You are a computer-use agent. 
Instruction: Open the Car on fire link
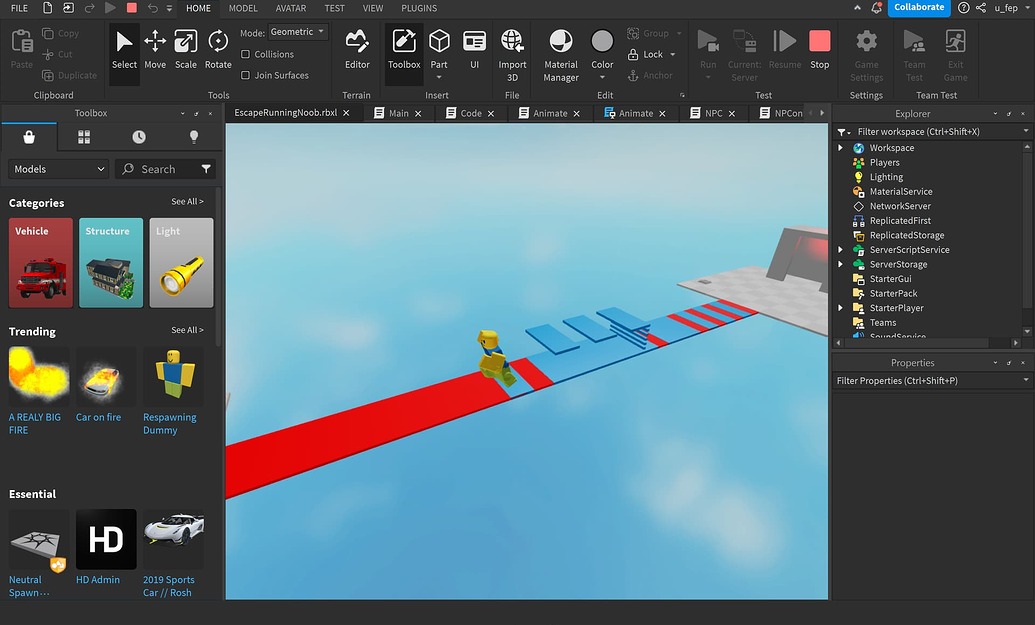click(x=98, y=417)
